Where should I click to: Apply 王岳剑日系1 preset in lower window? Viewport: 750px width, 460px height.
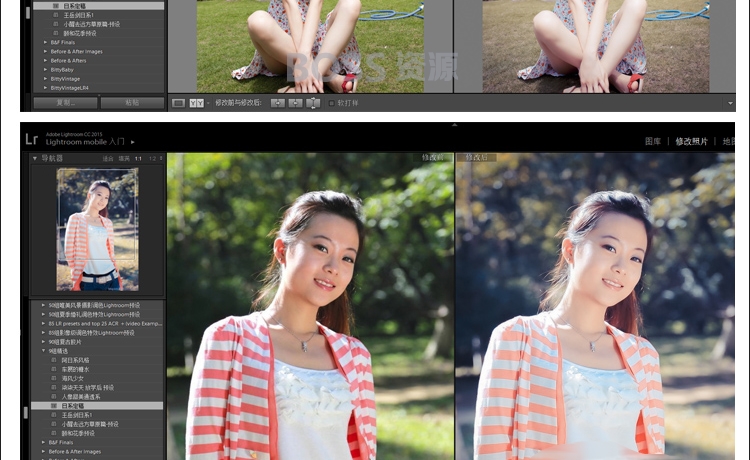tap(77, 415)
